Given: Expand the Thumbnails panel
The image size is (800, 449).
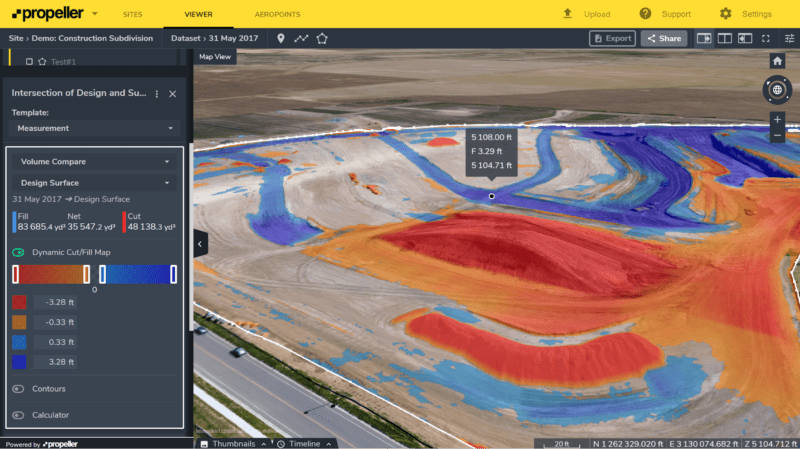Looking at the screenshot, I should click(234, 444).
